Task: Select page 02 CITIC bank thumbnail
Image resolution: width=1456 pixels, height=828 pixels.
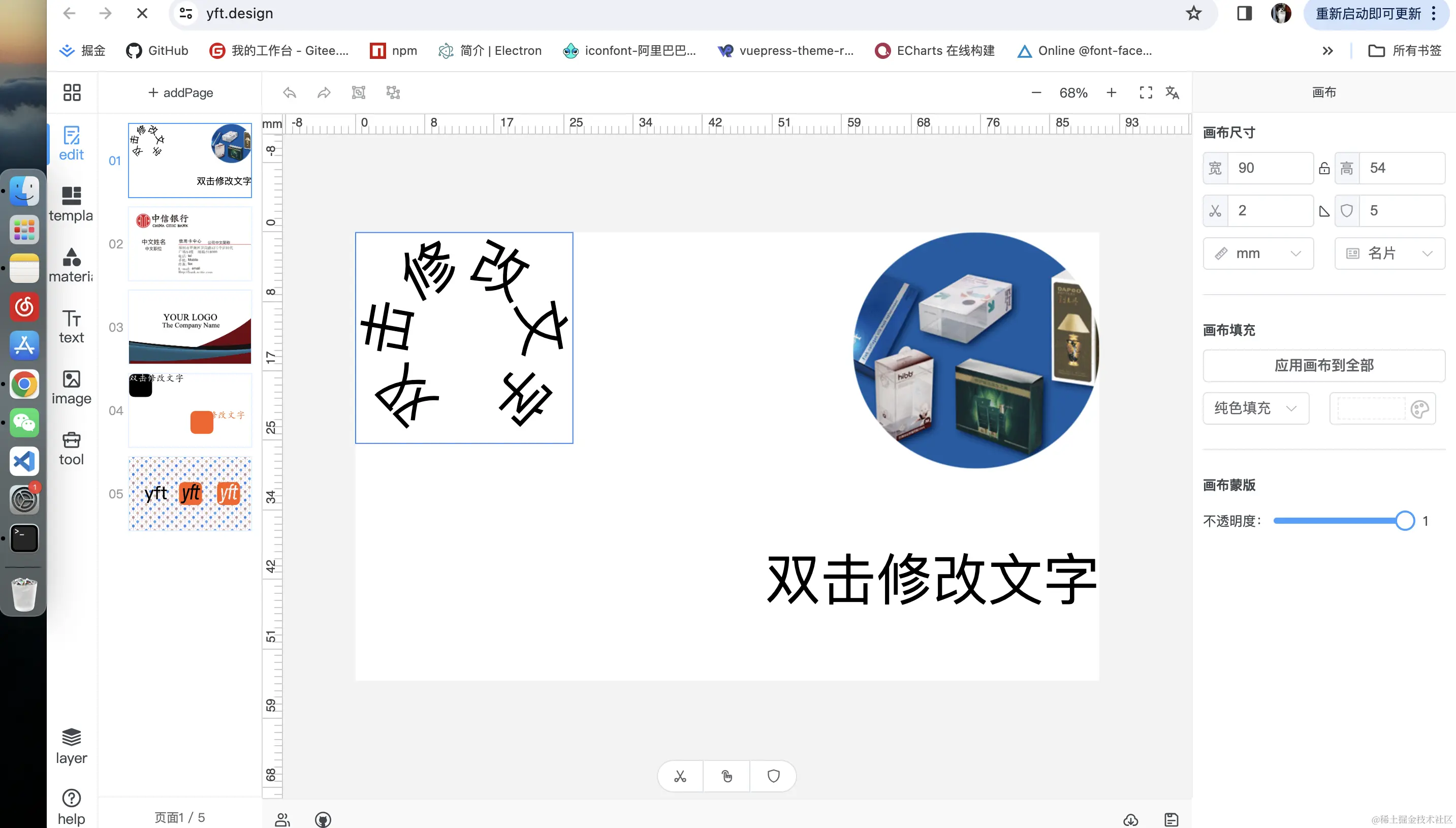Action: pos(190,243)
